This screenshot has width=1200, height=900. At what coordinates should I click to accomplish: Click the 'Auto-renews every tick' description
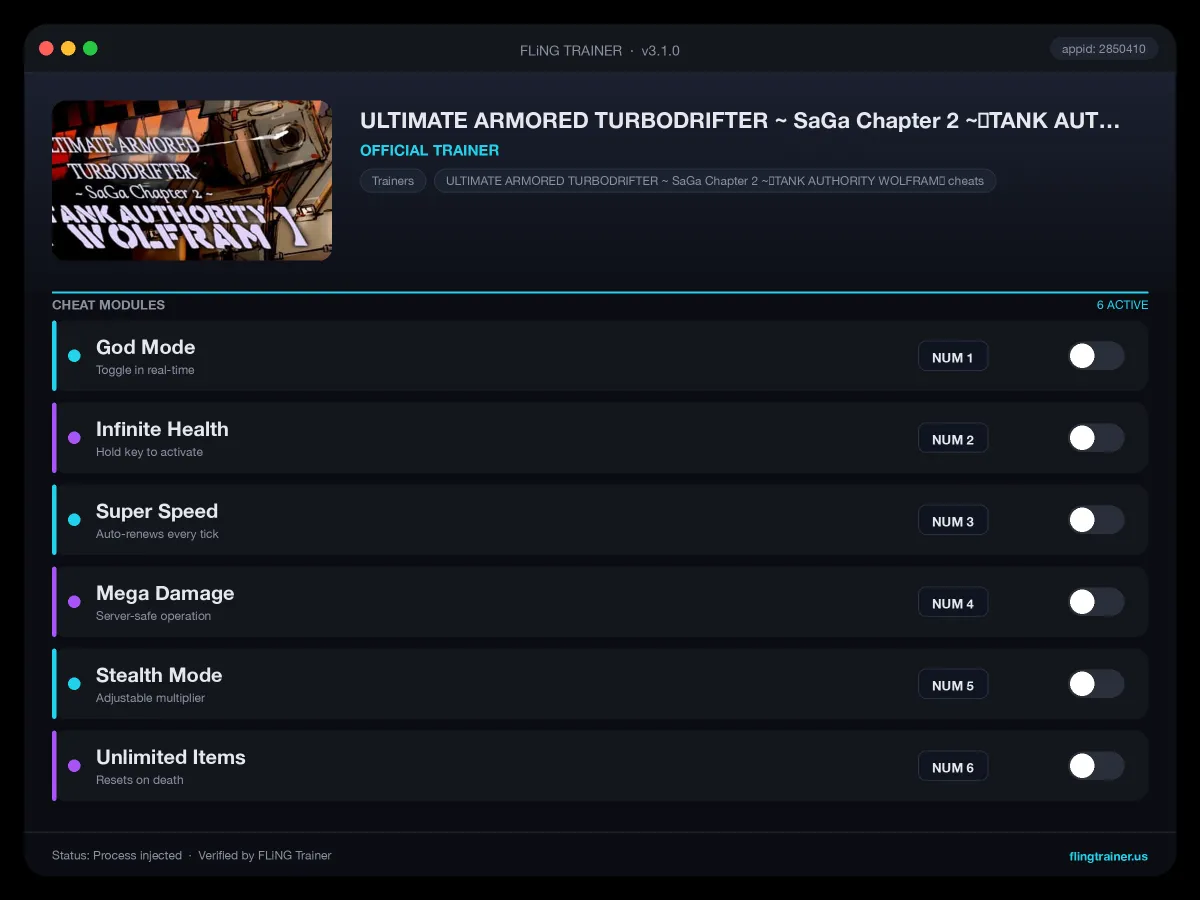157,534
